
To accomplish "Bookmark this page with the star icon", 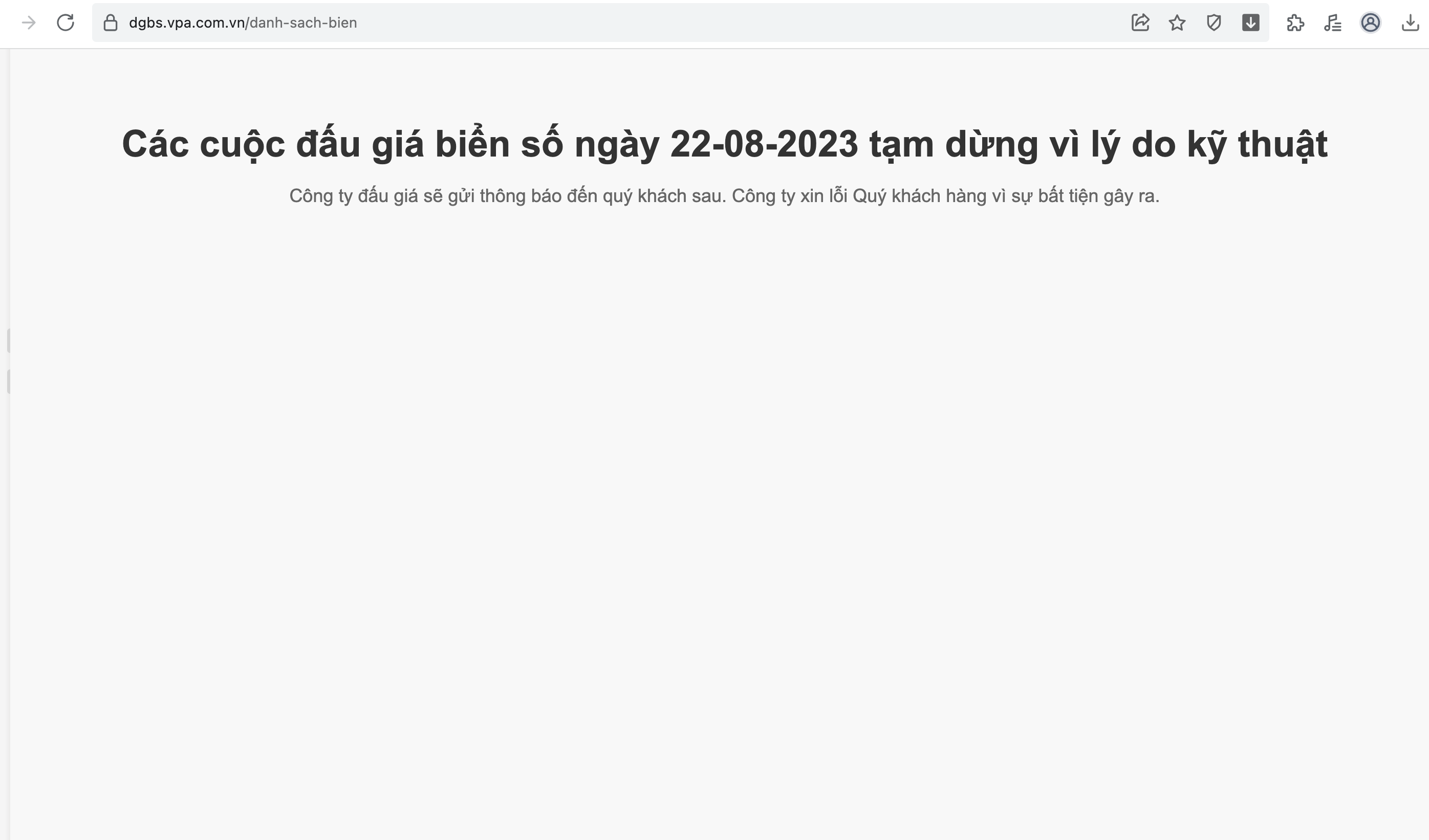I will [x=1177, y=23].
